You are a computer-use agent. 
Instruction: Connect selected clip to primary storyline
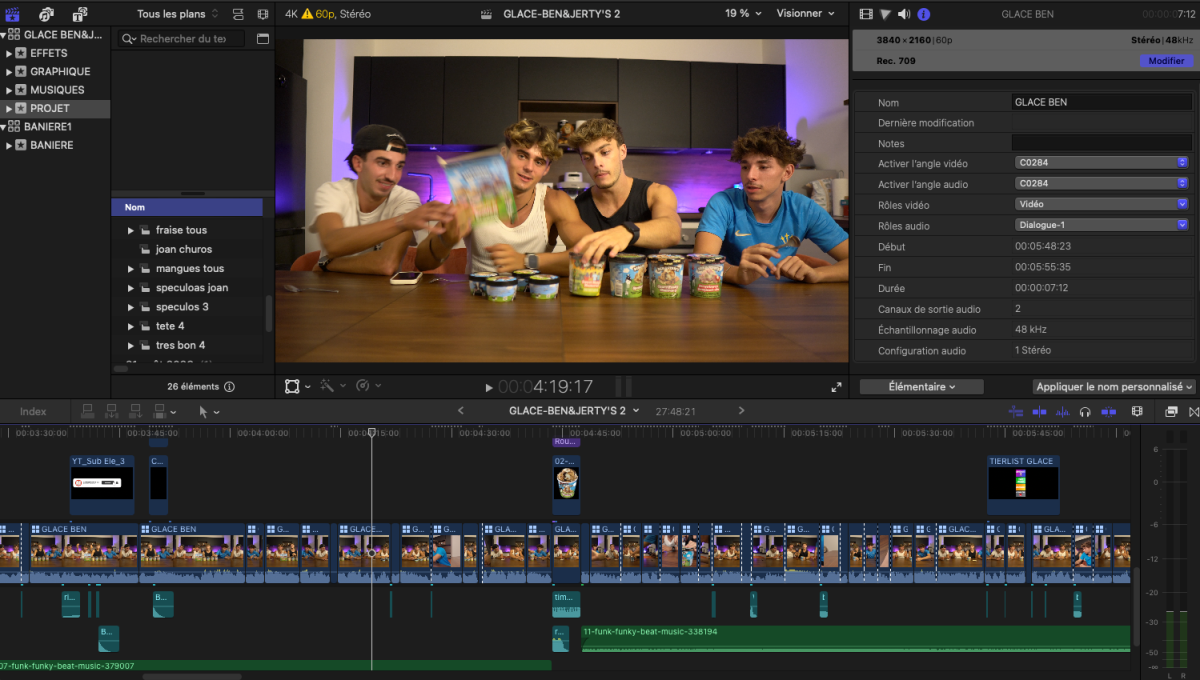88,411
